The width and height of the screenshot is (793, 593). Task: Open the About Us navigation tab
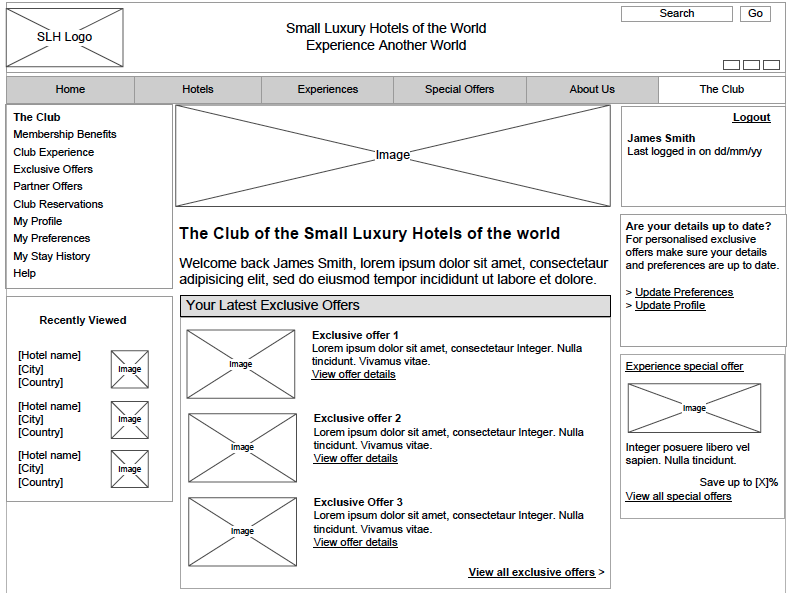pyautogui.click(x=592, y=89)
